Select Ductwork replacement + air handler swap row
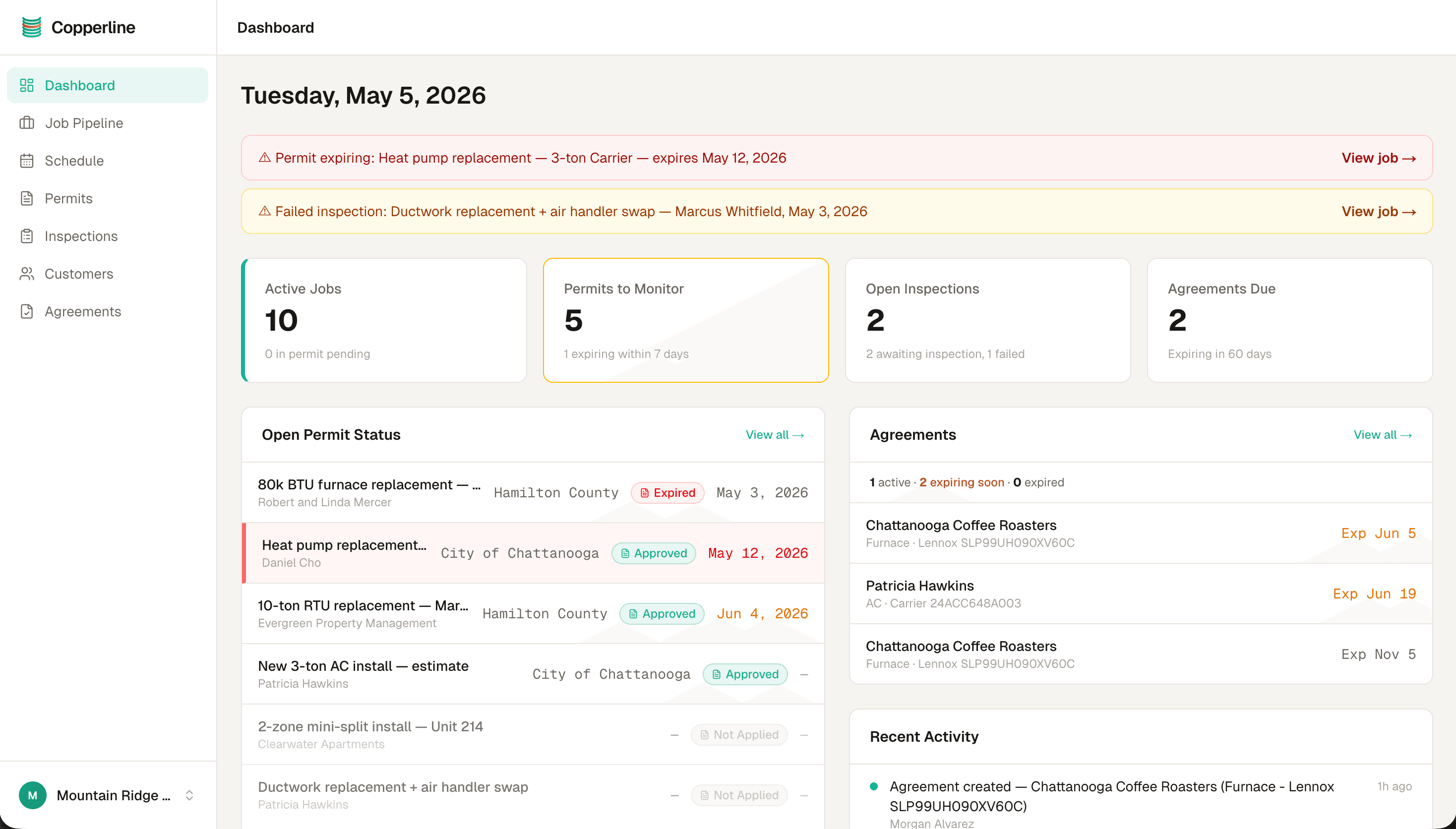Screen dimensions: 1456x829 pyautogui.click(x=533, y=795)
